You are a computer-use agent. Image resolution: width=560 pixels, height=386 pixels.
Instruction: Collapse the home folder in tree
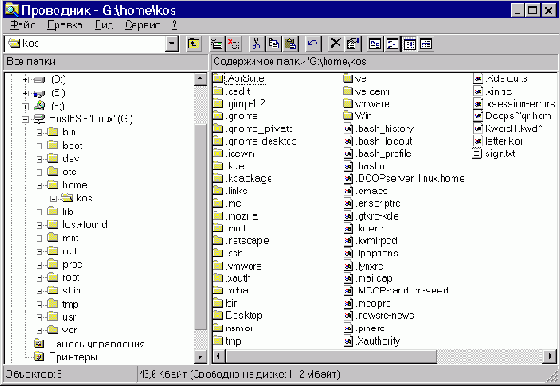[40, 185]
